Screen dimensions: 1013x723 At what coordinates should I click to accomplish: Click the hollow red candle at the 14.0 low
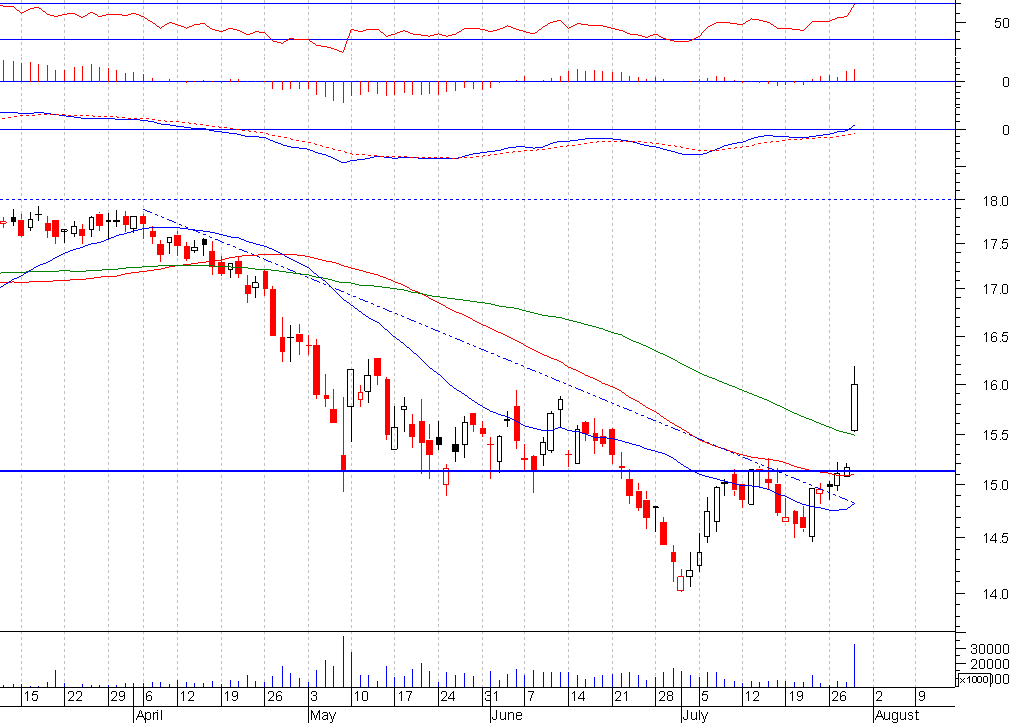coord(680,582)
